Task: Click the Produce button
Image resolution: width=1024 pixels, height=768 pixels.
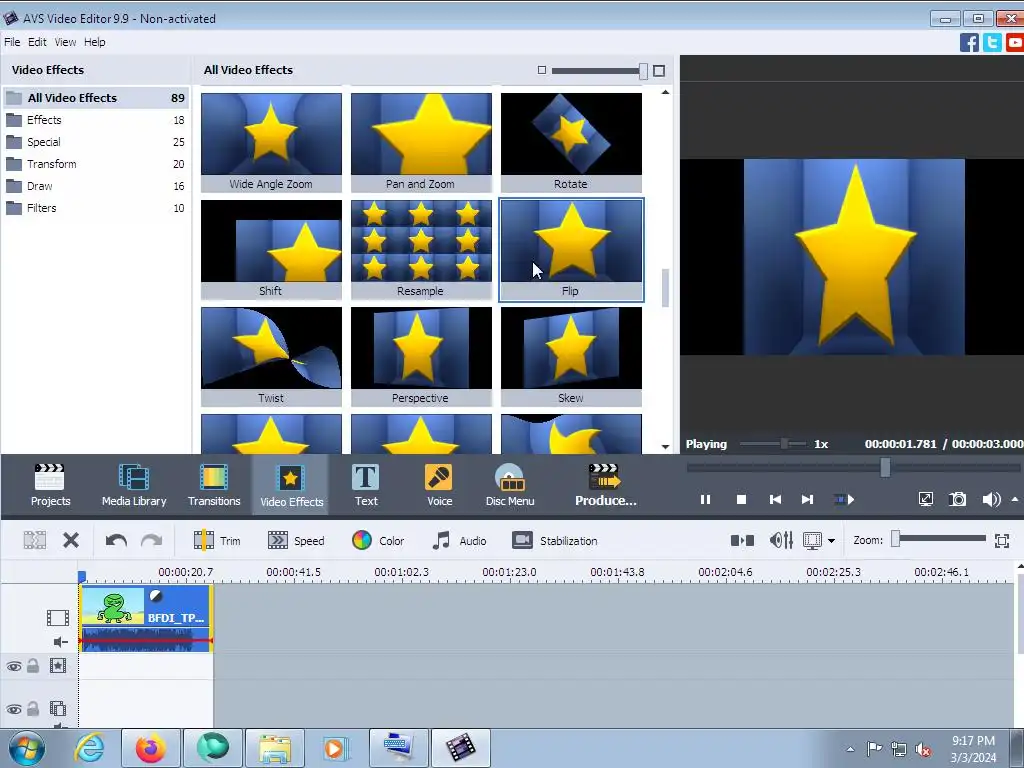Action: pyautogui.click(x=605, y=485)
